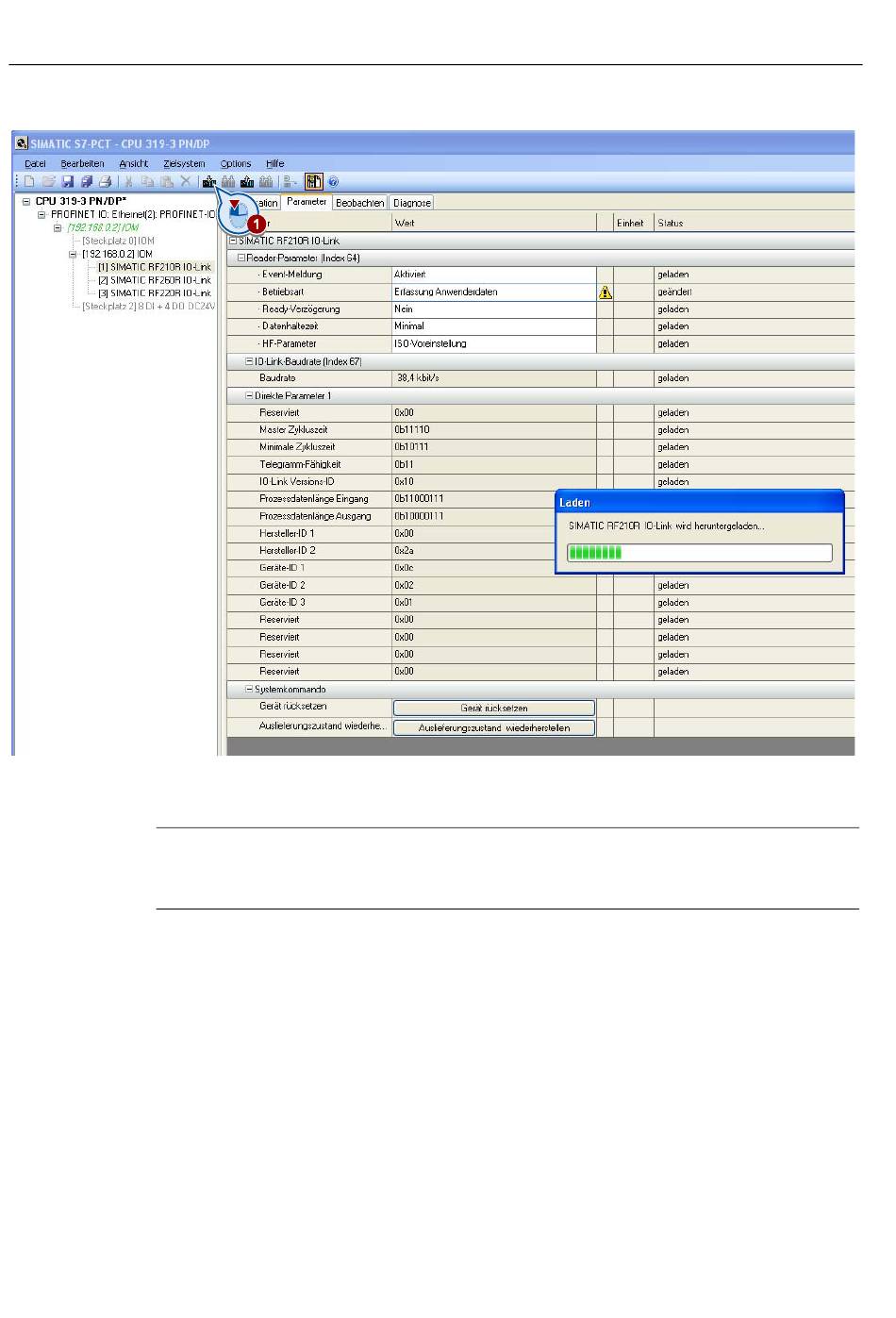Collapse the SIMATIC RF210R IO-Link table group

[x=234, y=241]
